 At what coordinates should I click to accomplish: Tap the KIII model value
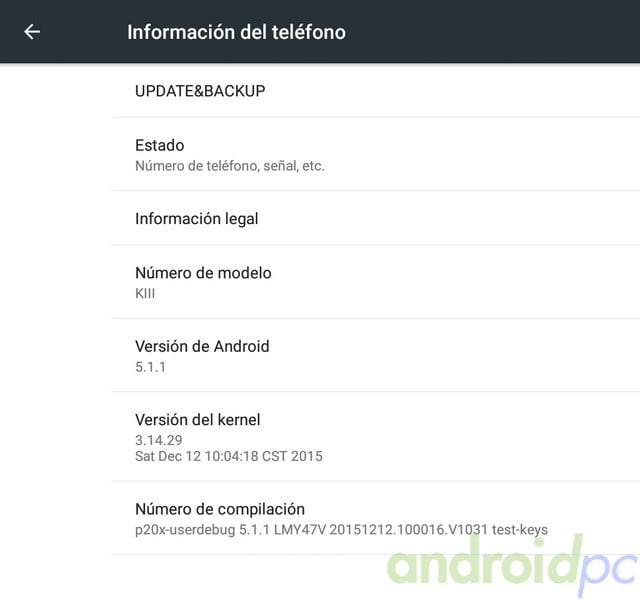click(x=145, y=293)
